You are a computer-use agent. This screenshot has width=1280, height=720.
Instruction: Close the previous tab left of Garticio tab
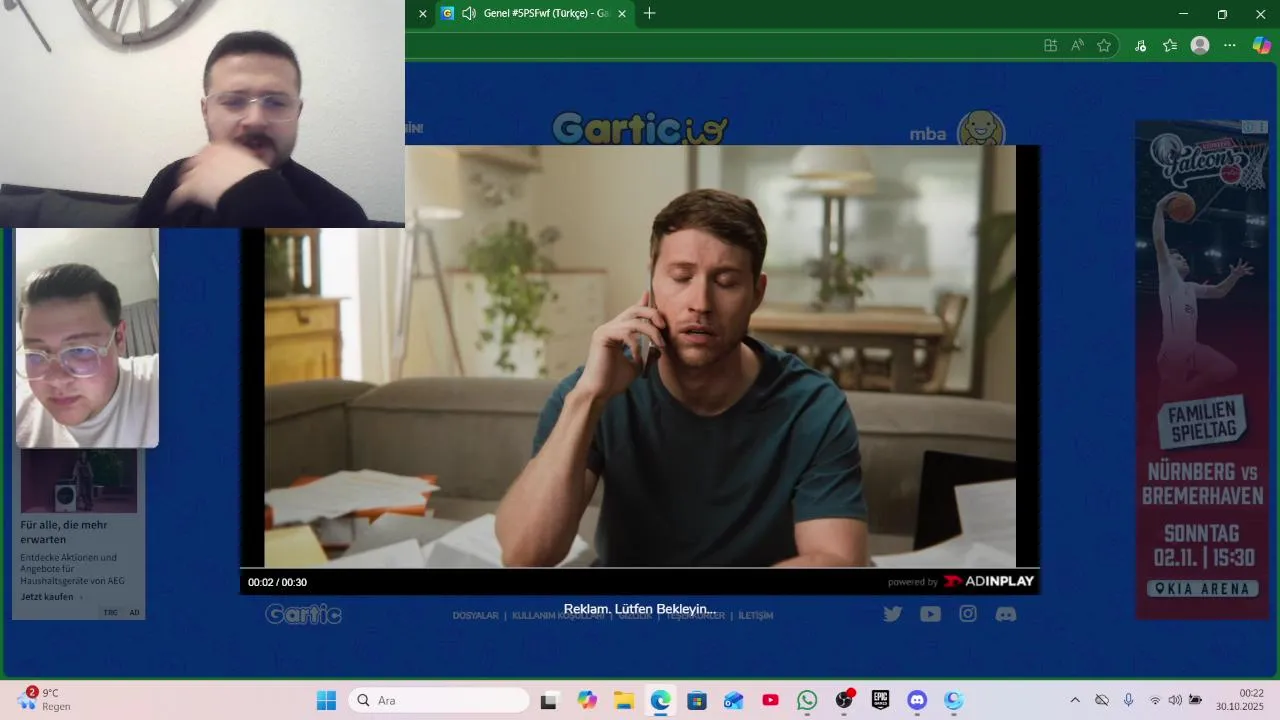tap(422, 14)
